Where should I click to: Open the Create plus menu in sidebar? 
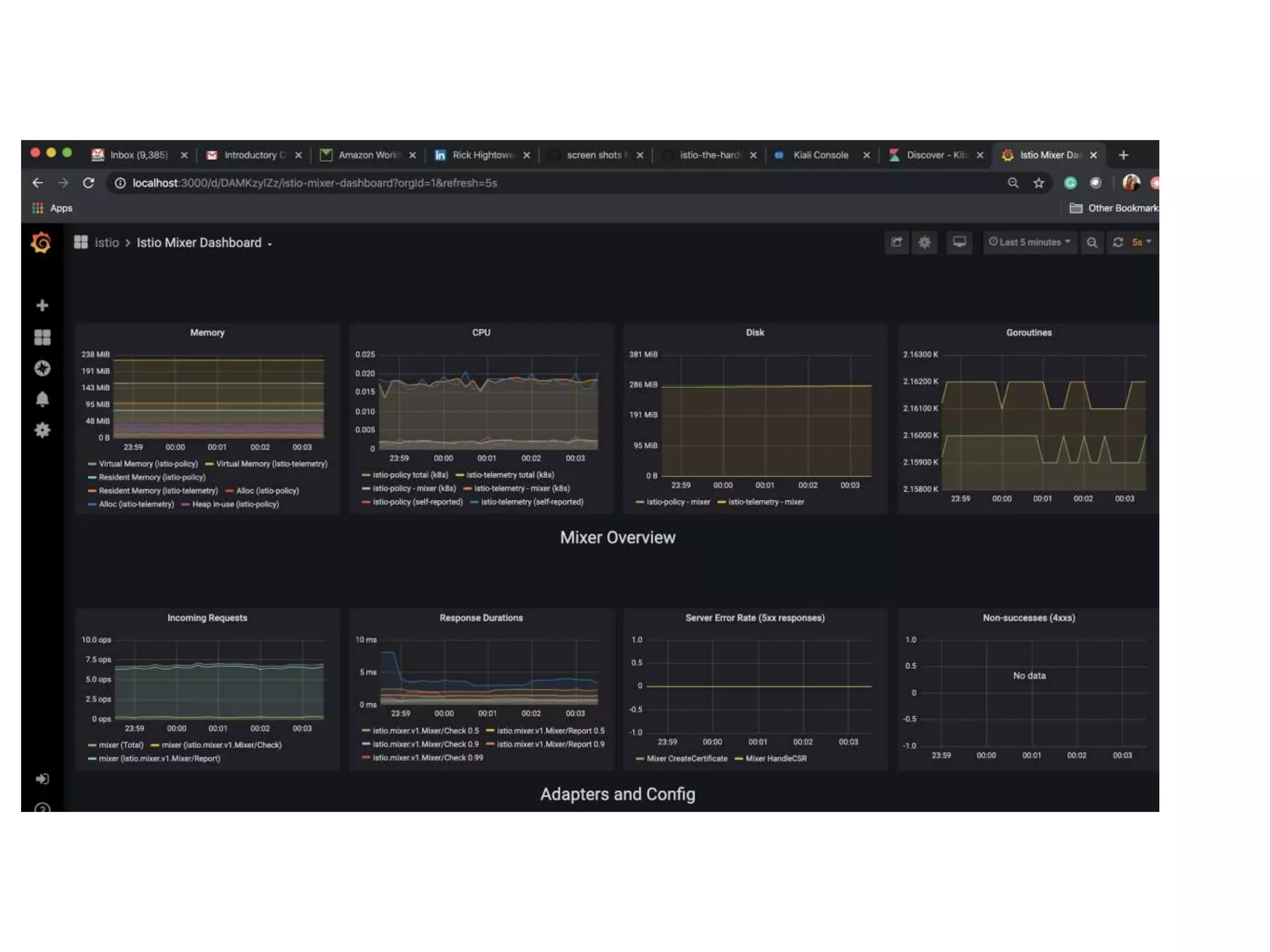pos(42,306)
